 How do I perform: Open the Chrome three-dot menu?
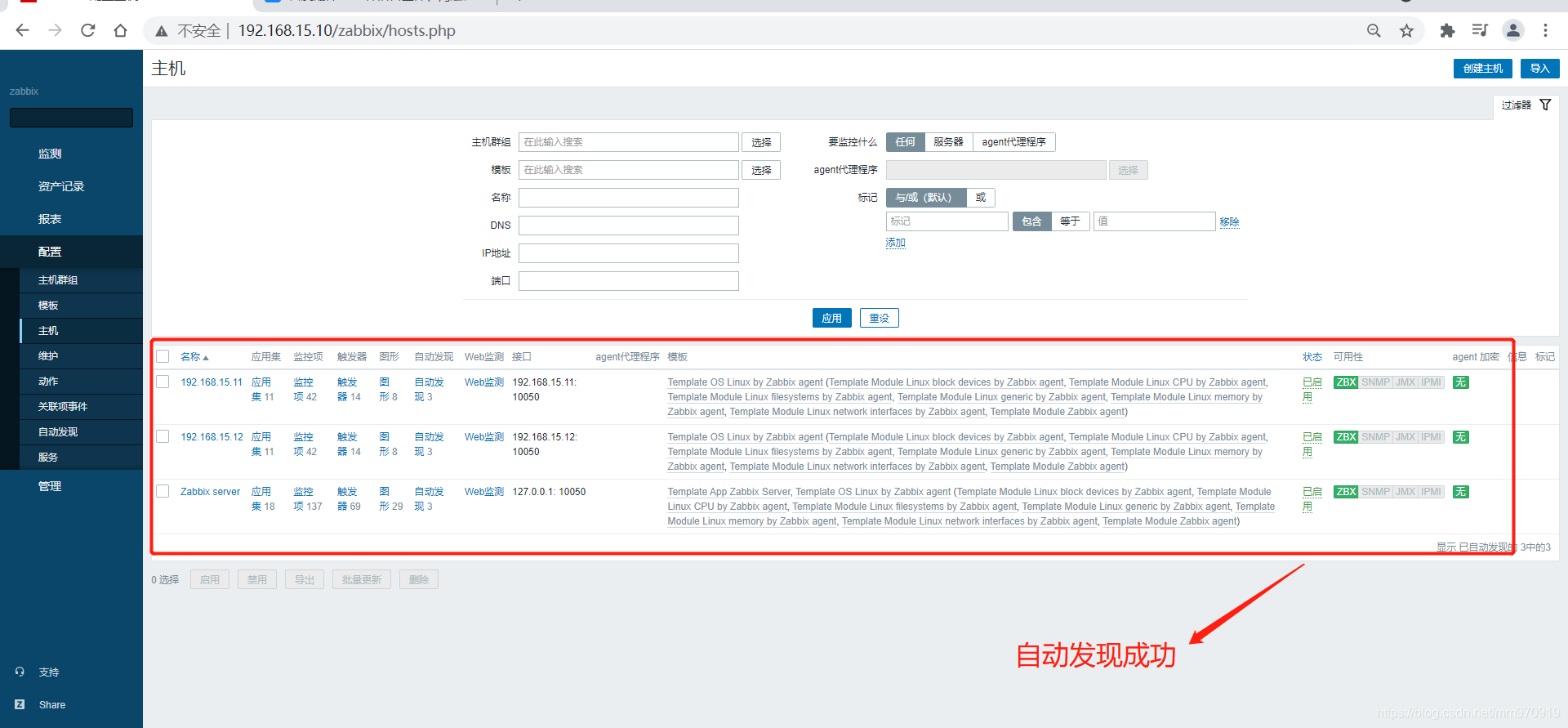click(x=1545, y=30)
